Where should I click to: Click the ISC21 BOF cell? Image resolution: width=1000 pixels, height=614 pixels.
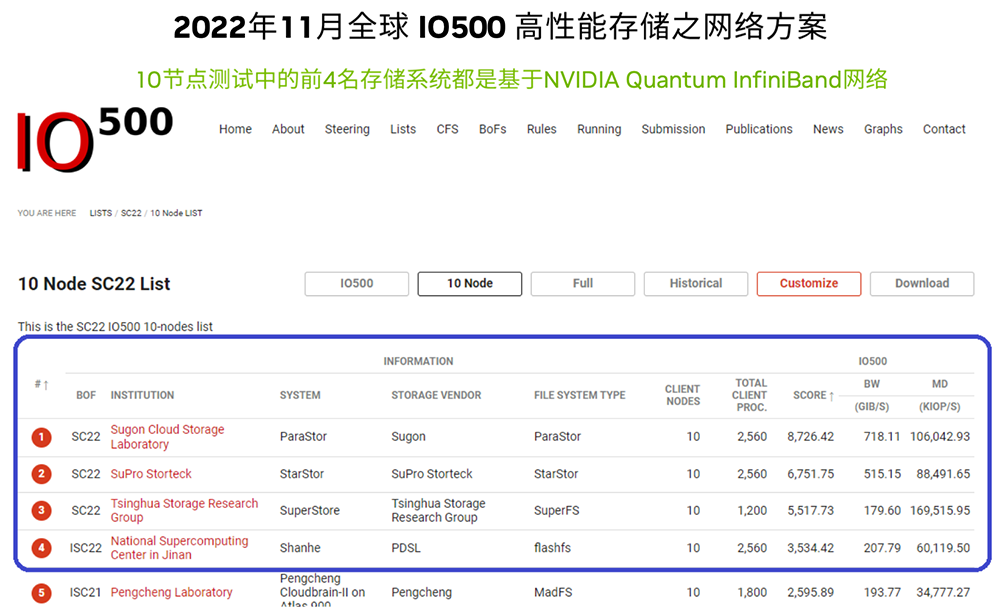tap(85, 592)
